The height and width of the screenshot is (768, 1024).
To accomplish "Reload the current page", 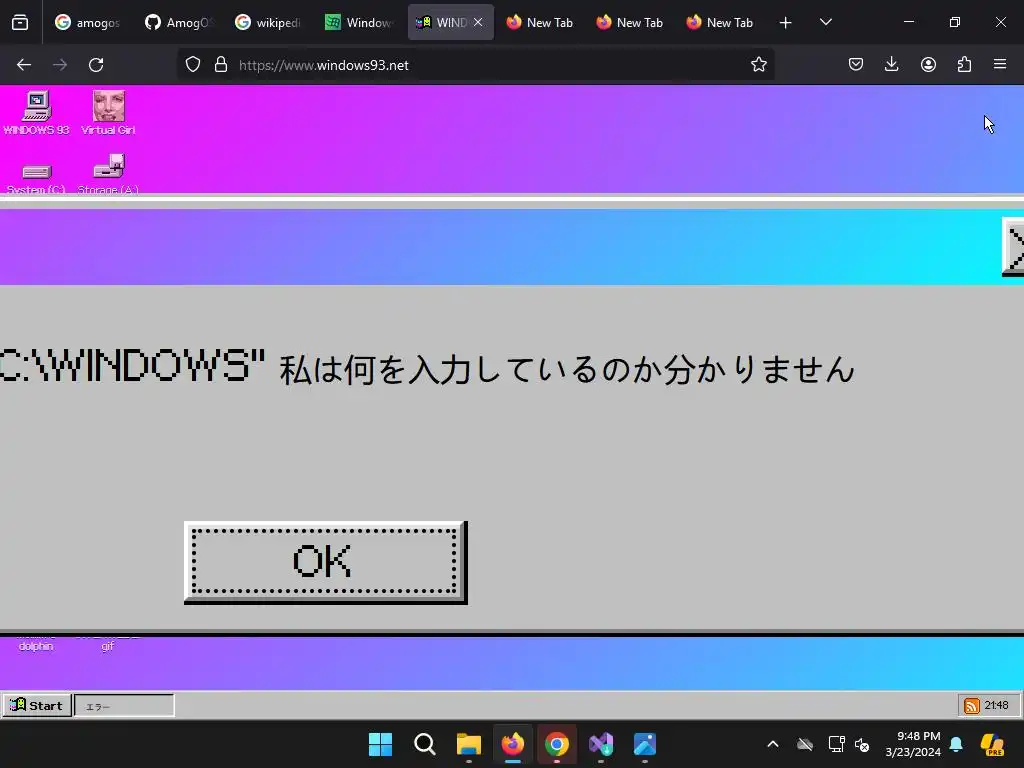I will point(96,65).
